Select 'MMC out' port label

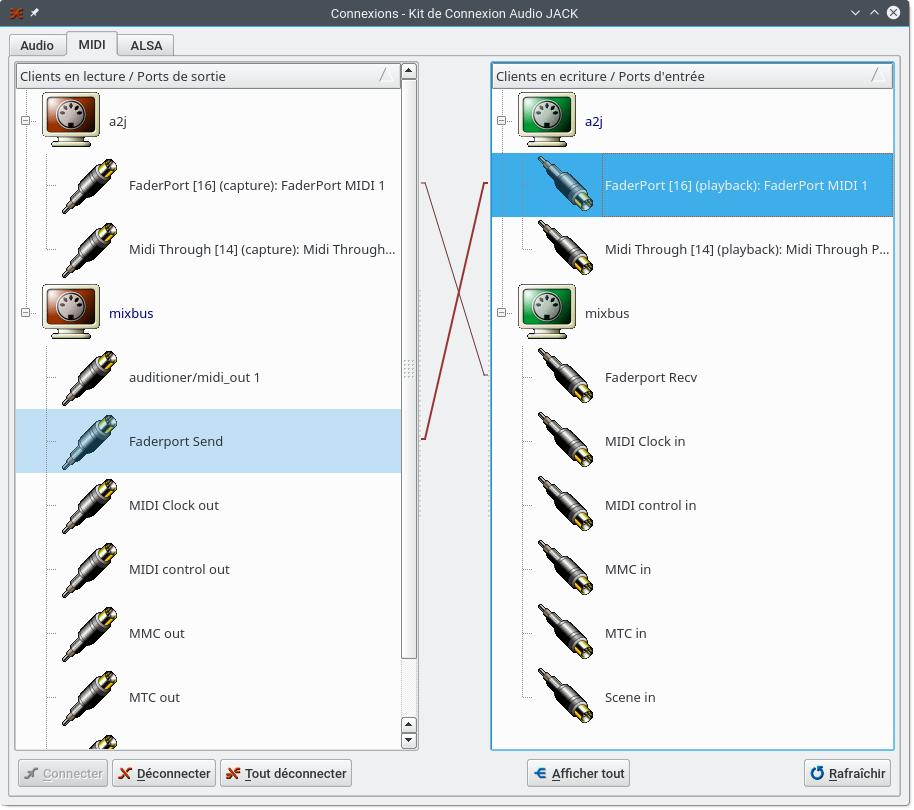tap(156, 634)
